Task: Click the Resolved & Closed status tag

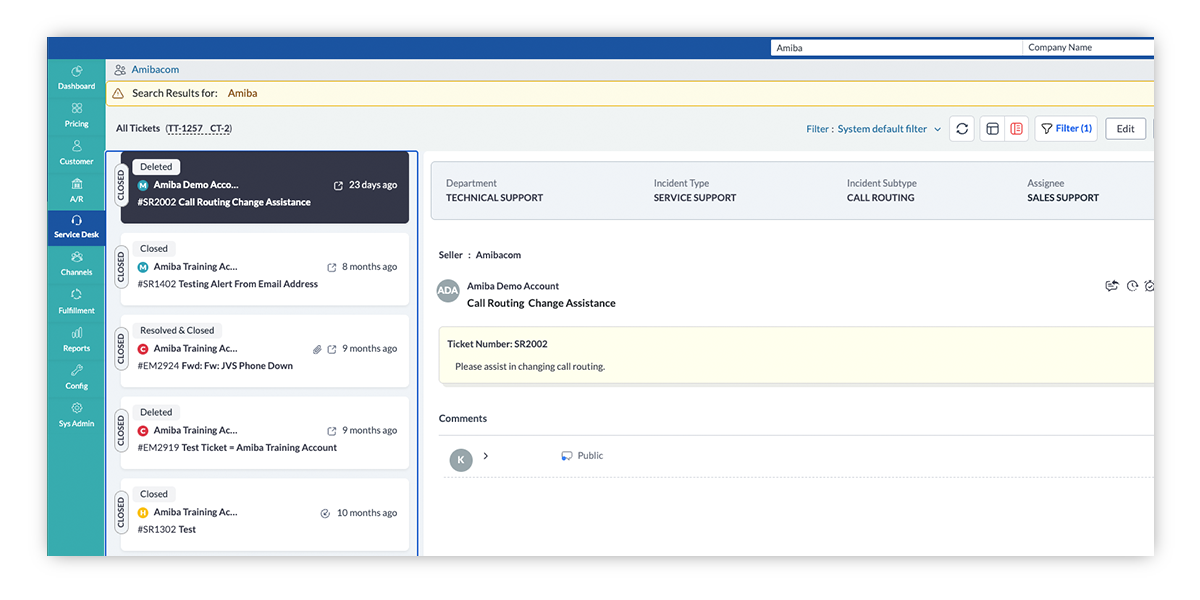Action: pos(177,330)
